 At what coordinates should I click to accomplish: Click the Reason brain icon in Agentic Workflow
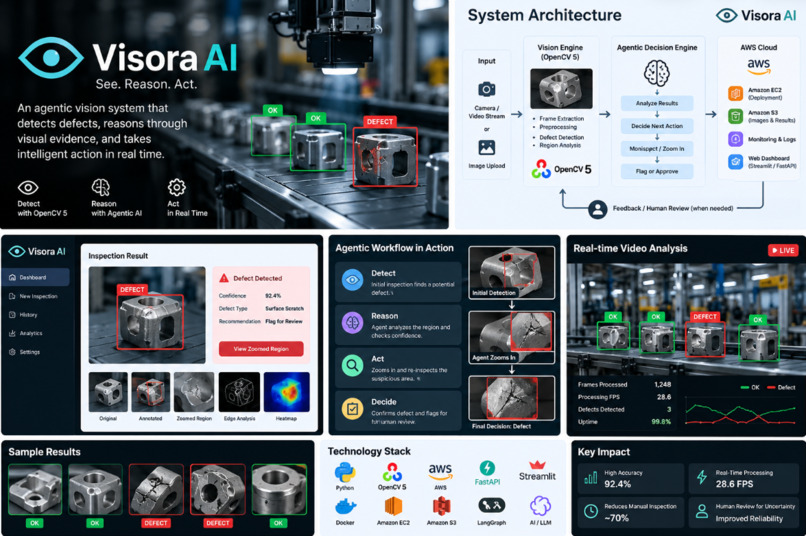[352, 323]
